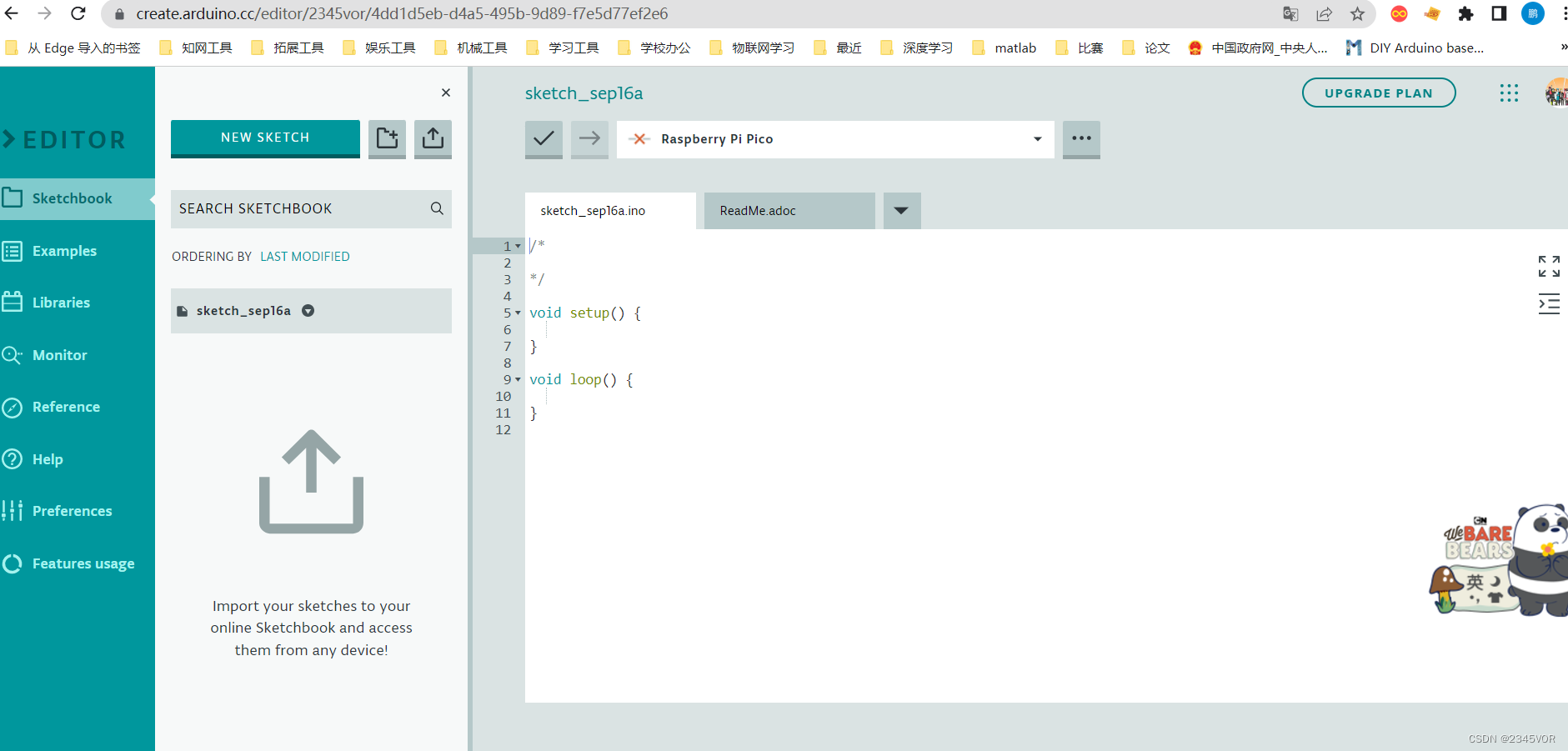Open the tab overflow dropdown arrow
The height and width of the screenshot is (751, 1568).
(x=901, y=210)
